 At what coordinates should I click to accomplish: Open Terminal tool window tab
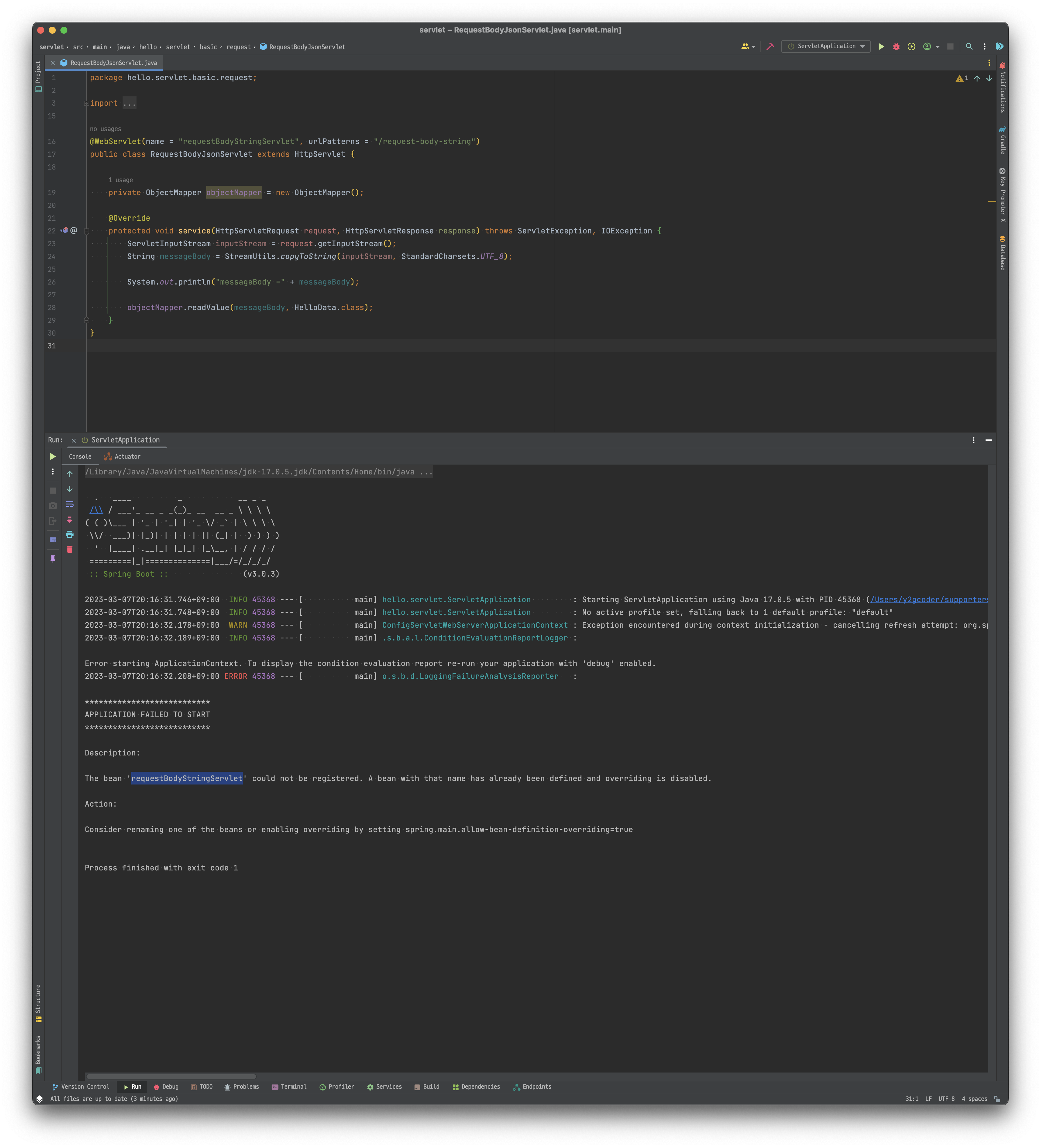289,1087
